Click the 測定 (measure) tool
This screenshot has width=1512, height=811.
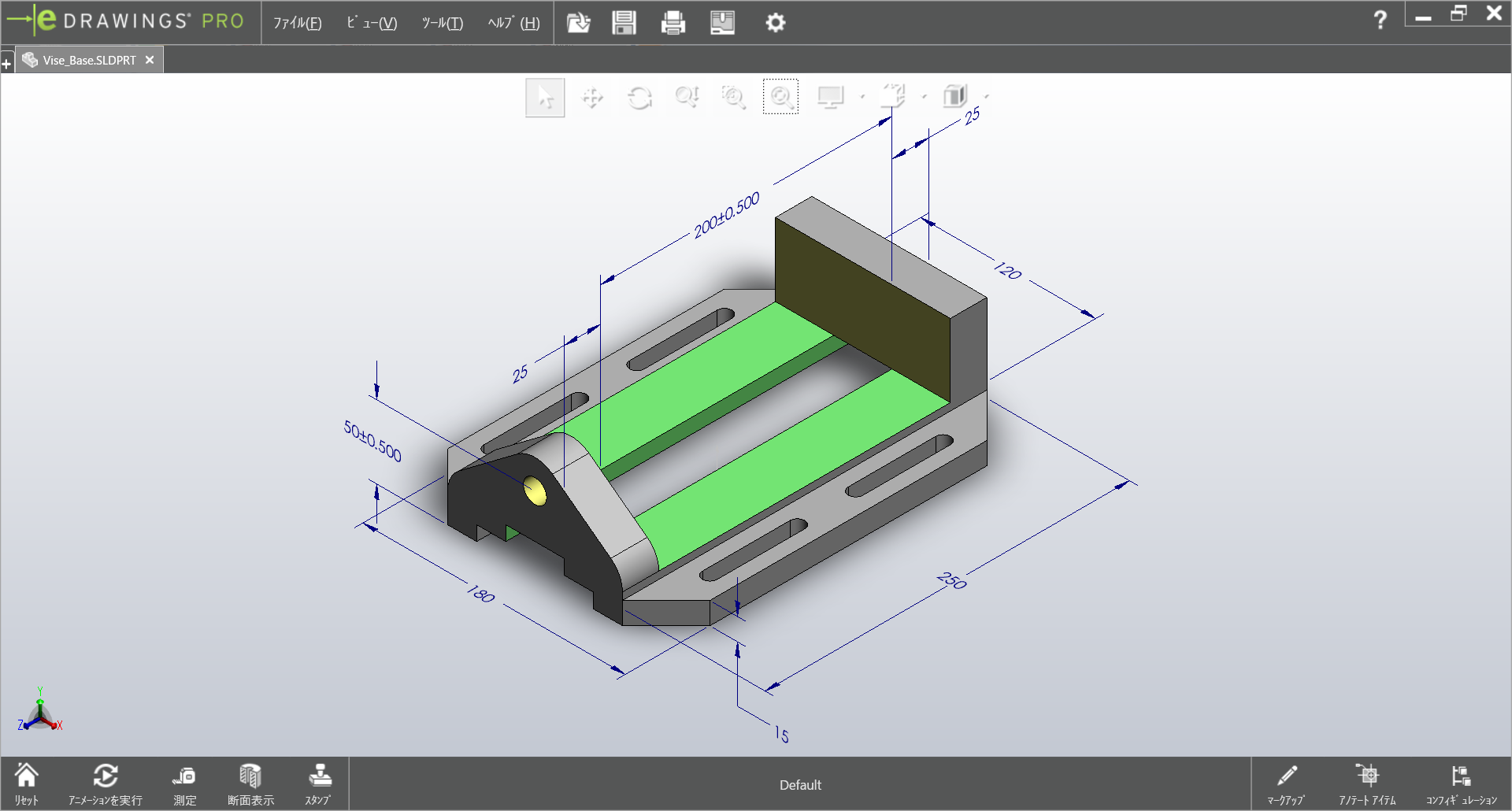(184, 782)
